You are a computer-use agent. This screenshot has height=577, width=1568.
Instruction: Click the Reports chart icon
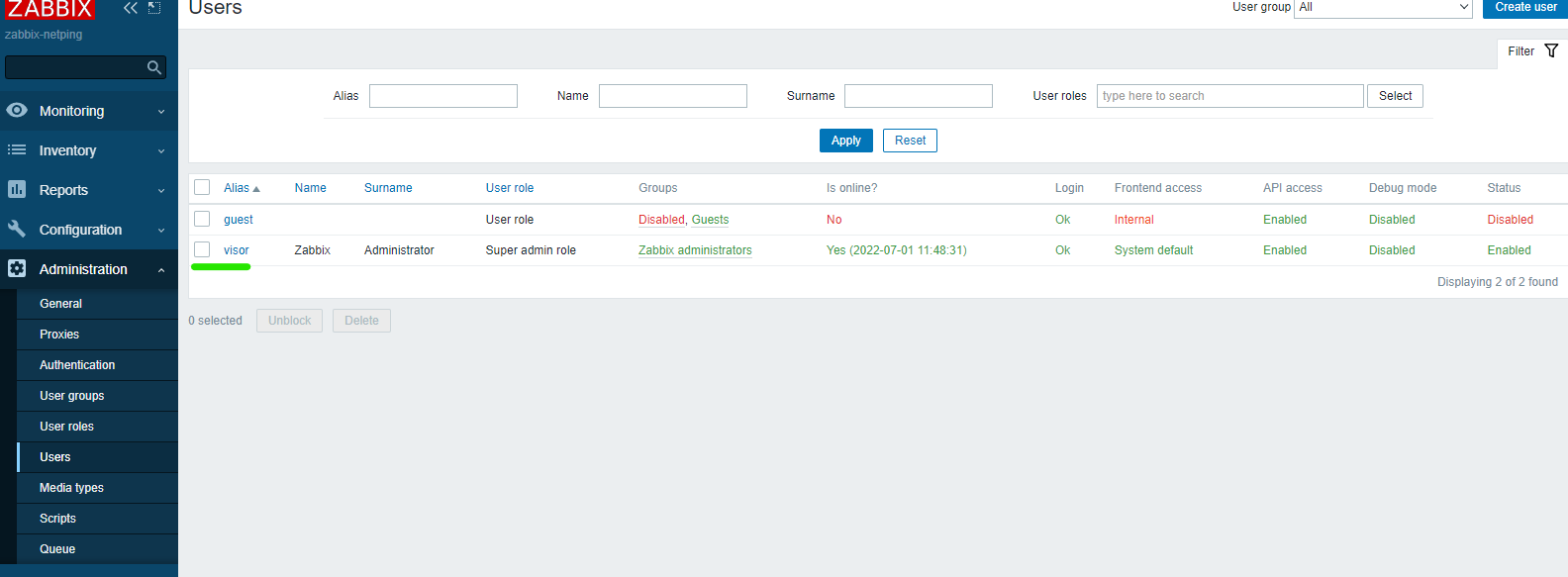[x=17, y=189]
